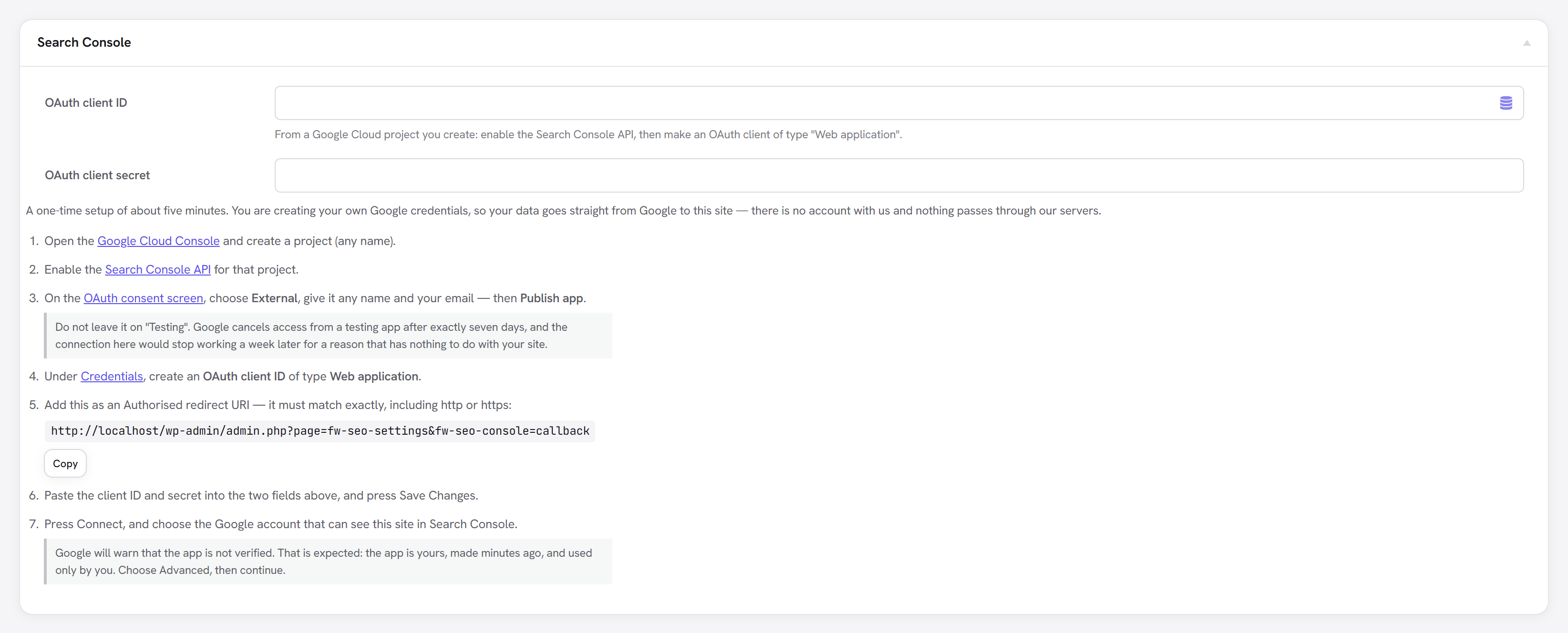Focus the OAuth client ID input field
Screen dimensions: 1568x633
tap(898, 103)
